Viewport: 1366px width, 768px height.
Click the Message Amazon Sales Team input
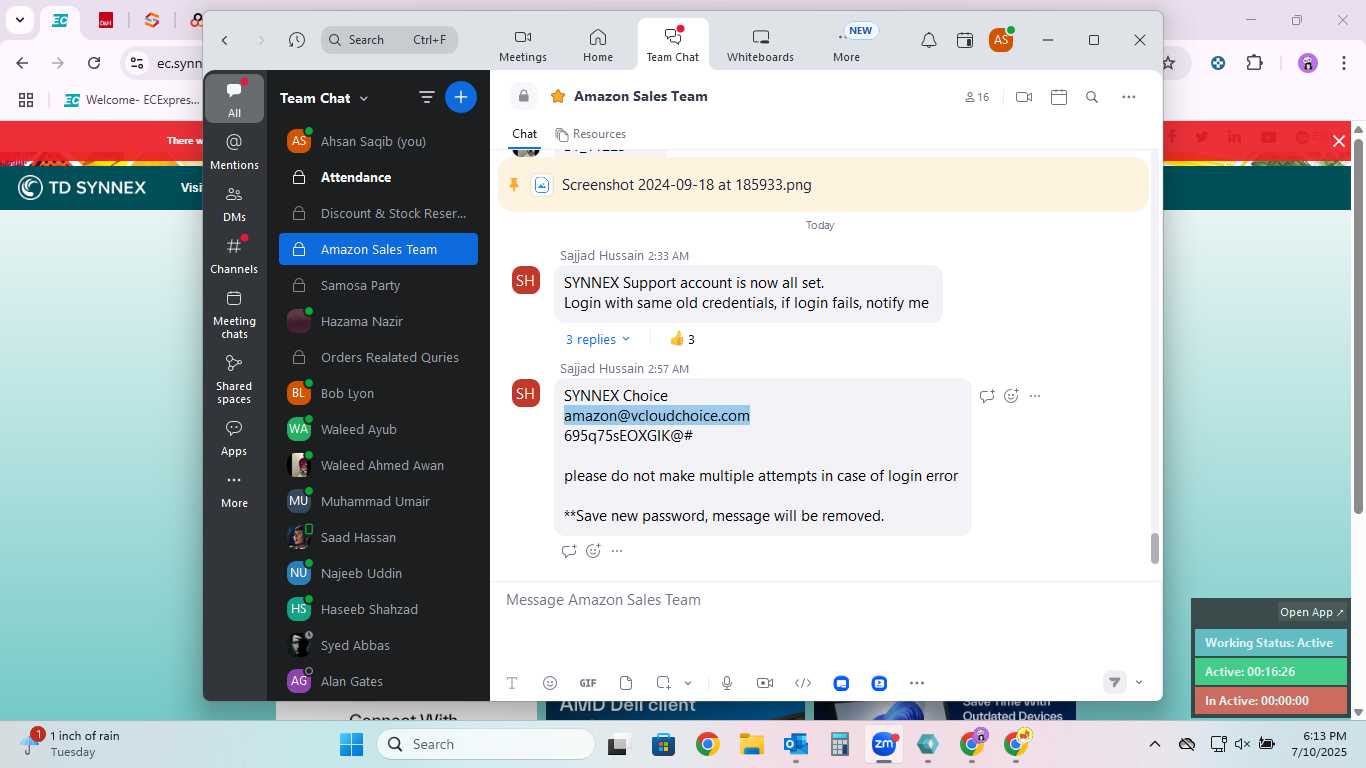point(826,600)
